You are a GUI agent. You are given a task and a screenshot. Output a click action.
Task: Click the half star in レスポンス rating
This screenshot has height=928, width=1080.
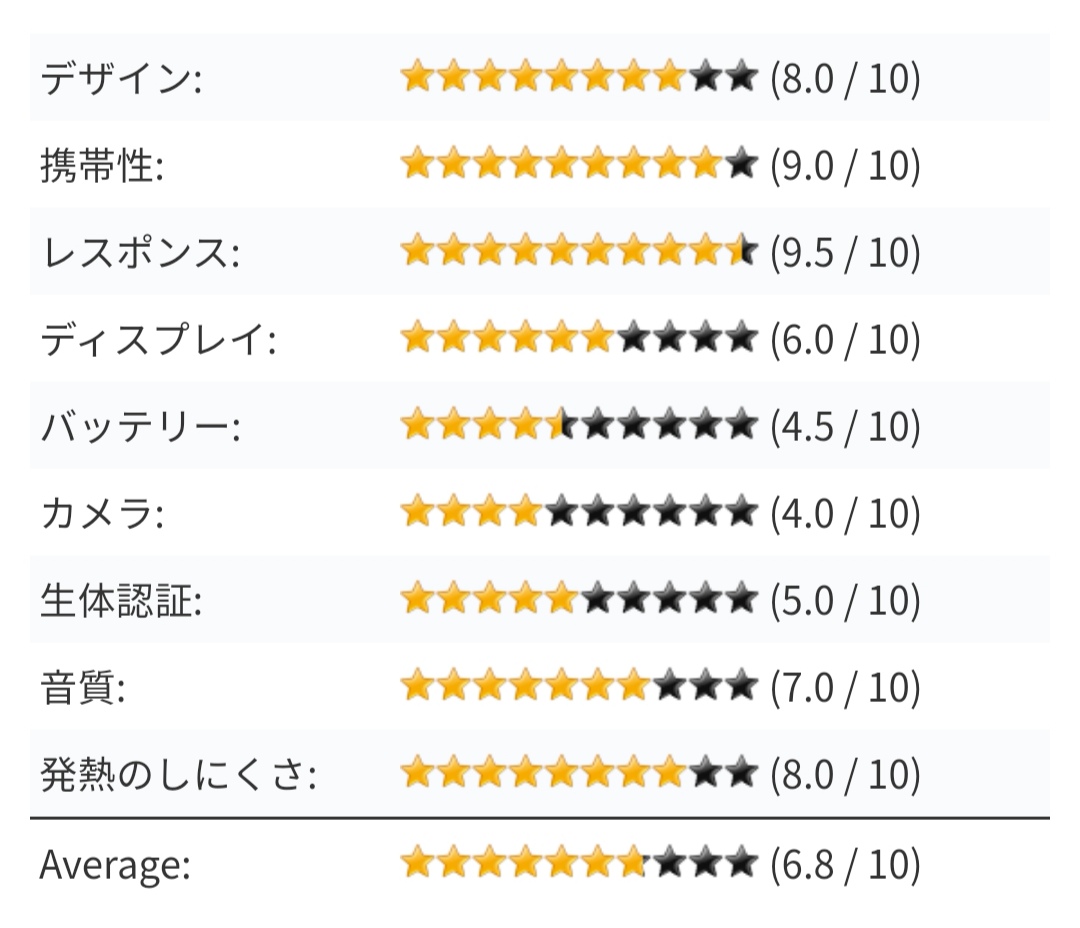coord(739,252)
